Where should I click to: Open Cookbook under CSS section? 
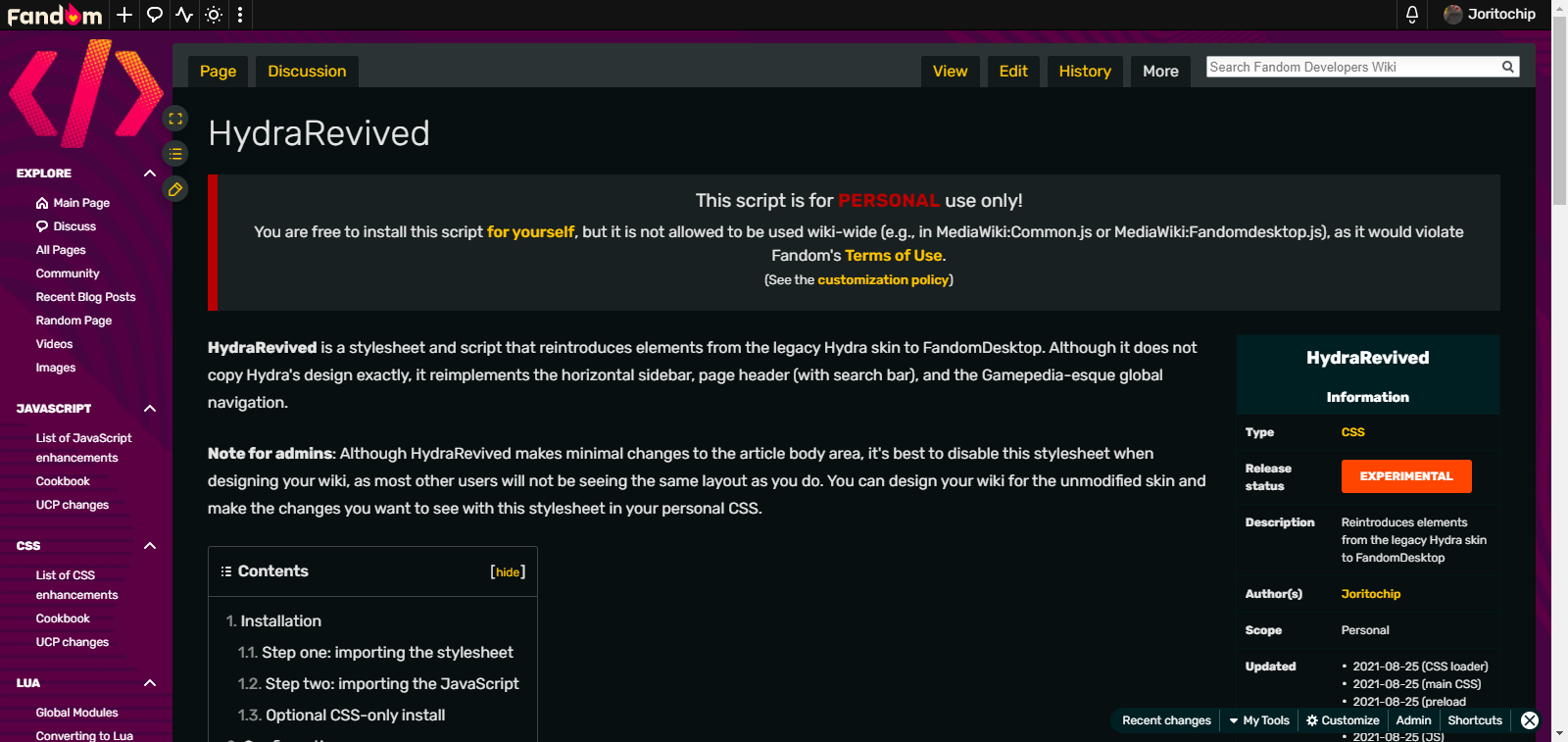point(63,618)
